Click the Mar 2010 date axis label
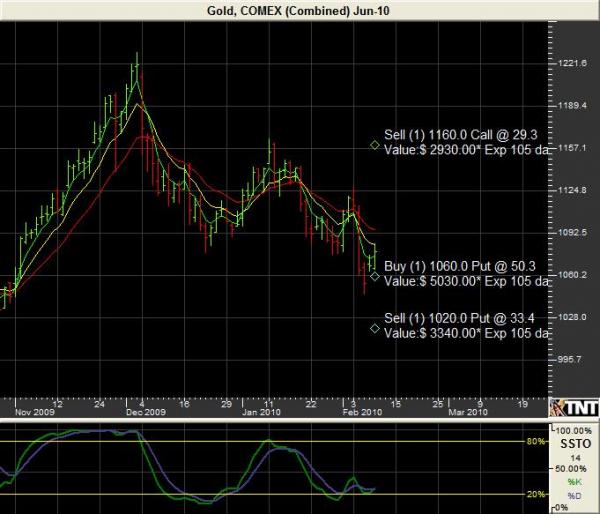This screenshot has width=600, height=514. coord(467,411)
